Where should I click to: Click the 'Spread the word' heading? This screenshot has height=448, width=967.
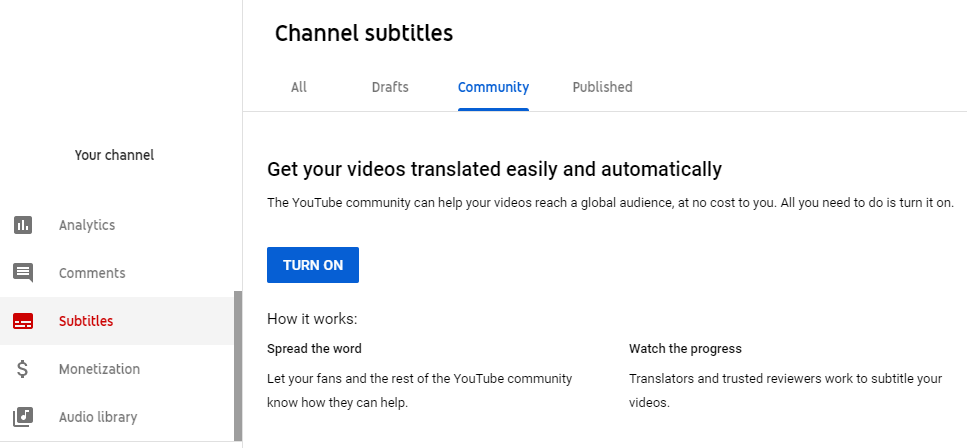(315, 349)
